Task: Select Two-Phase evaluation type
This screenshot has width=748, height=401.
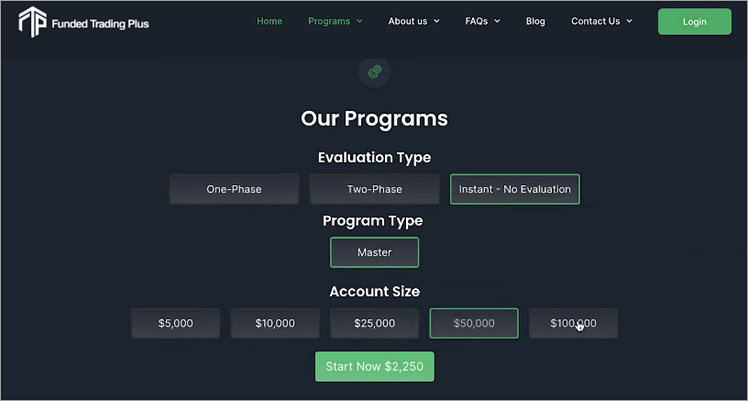Action: [x=374, y=189]
